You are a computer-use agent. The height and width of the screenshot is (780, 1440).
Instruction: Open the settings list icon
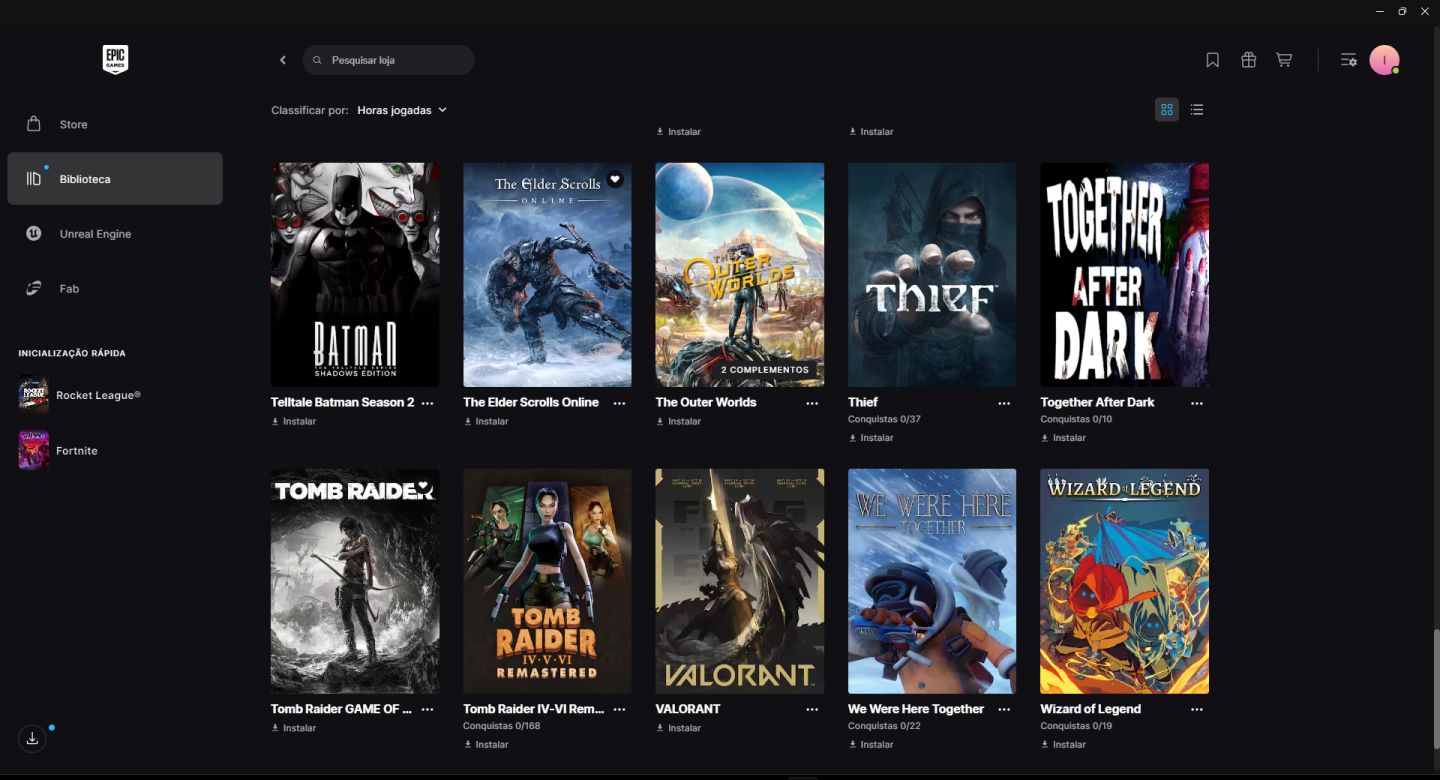point(1348,60)
